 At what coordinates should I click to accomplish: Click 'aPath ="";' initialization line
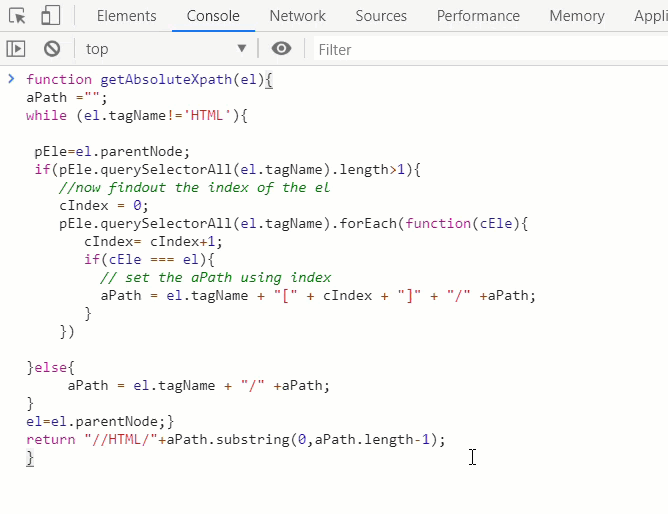[x=67, y=98]
